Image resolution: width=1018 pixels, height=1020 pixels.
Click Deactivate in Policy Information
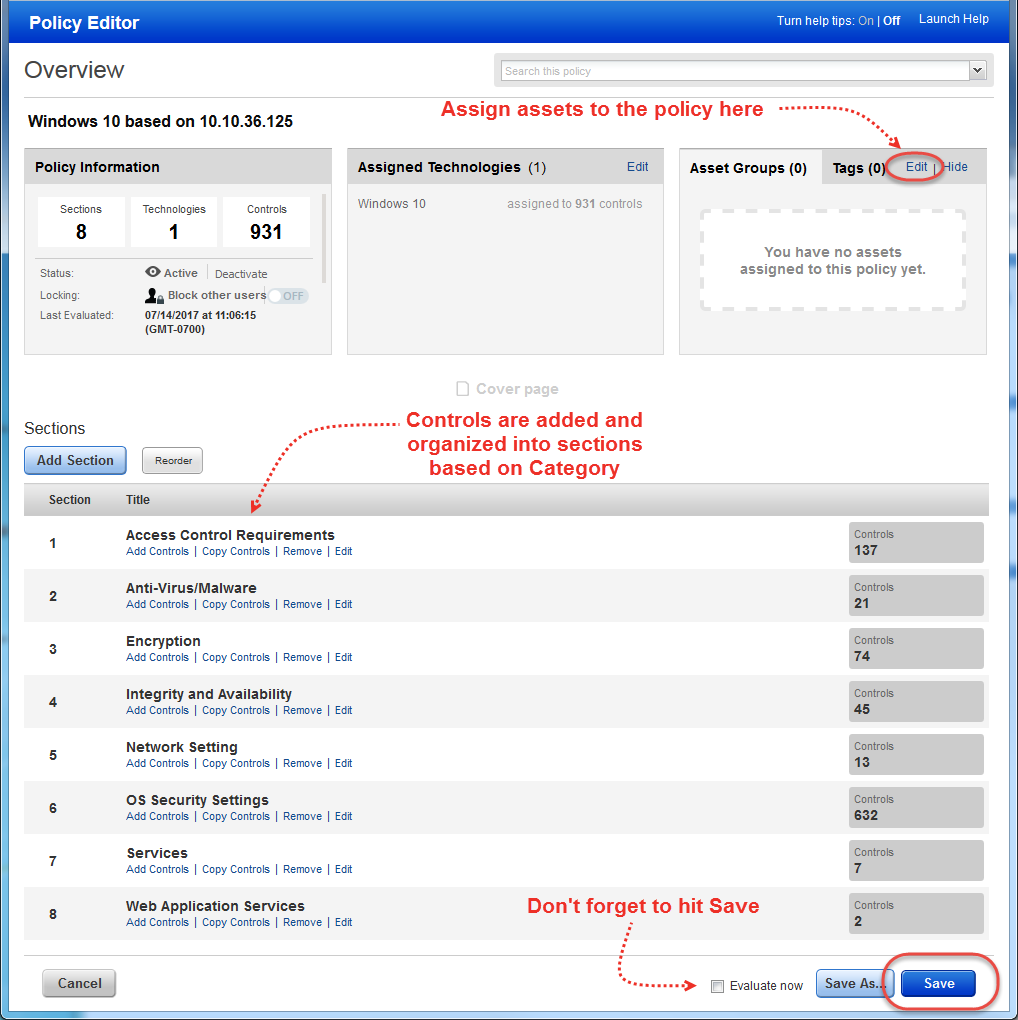click(x=240, y=272)
